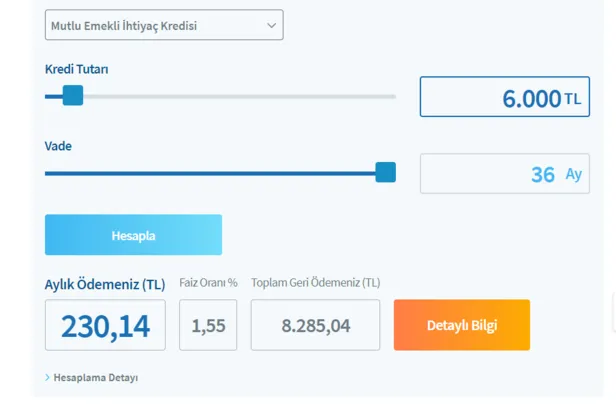Click the Faiz Oranı % label
This screenshot has width=616, height=407.
click(x=208, y=283)
